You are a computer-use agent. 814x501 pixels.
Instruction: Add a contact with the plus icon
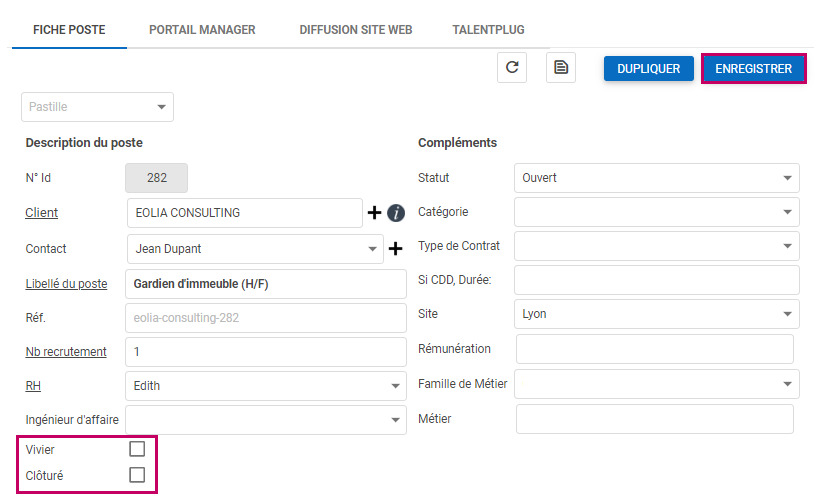click(395, 249)
